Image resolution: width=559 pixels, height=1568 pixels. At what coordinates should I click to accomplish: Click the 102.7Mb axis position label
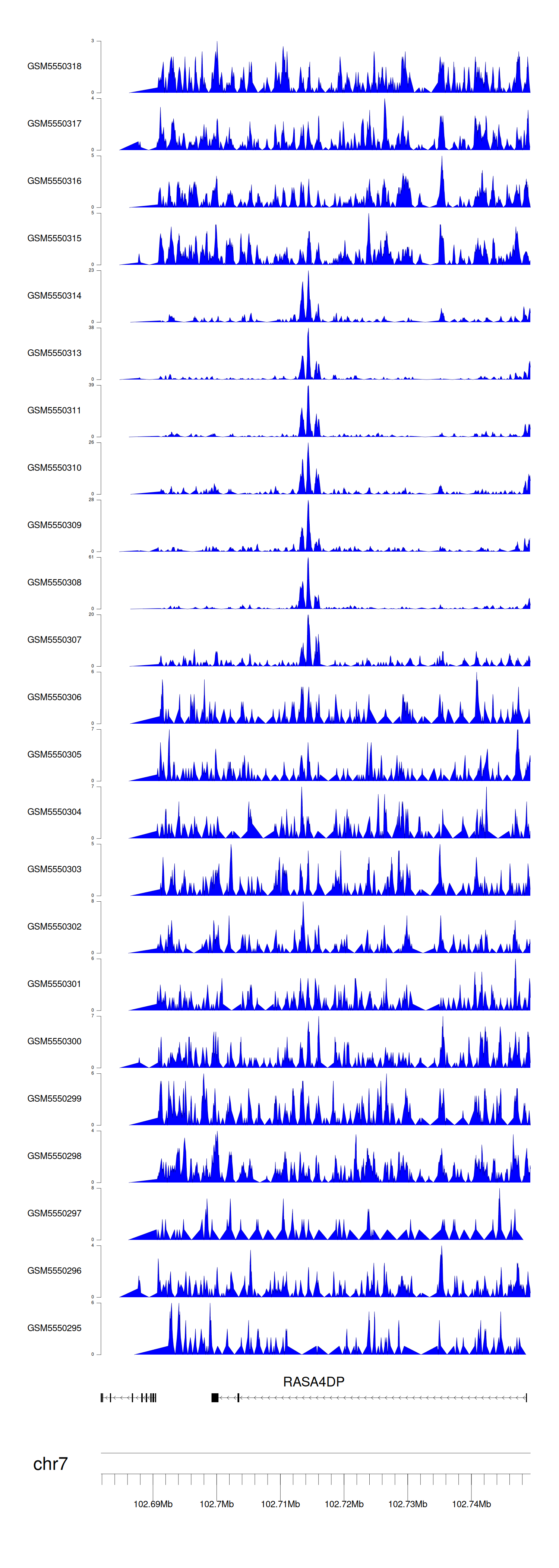(217, 1504)
